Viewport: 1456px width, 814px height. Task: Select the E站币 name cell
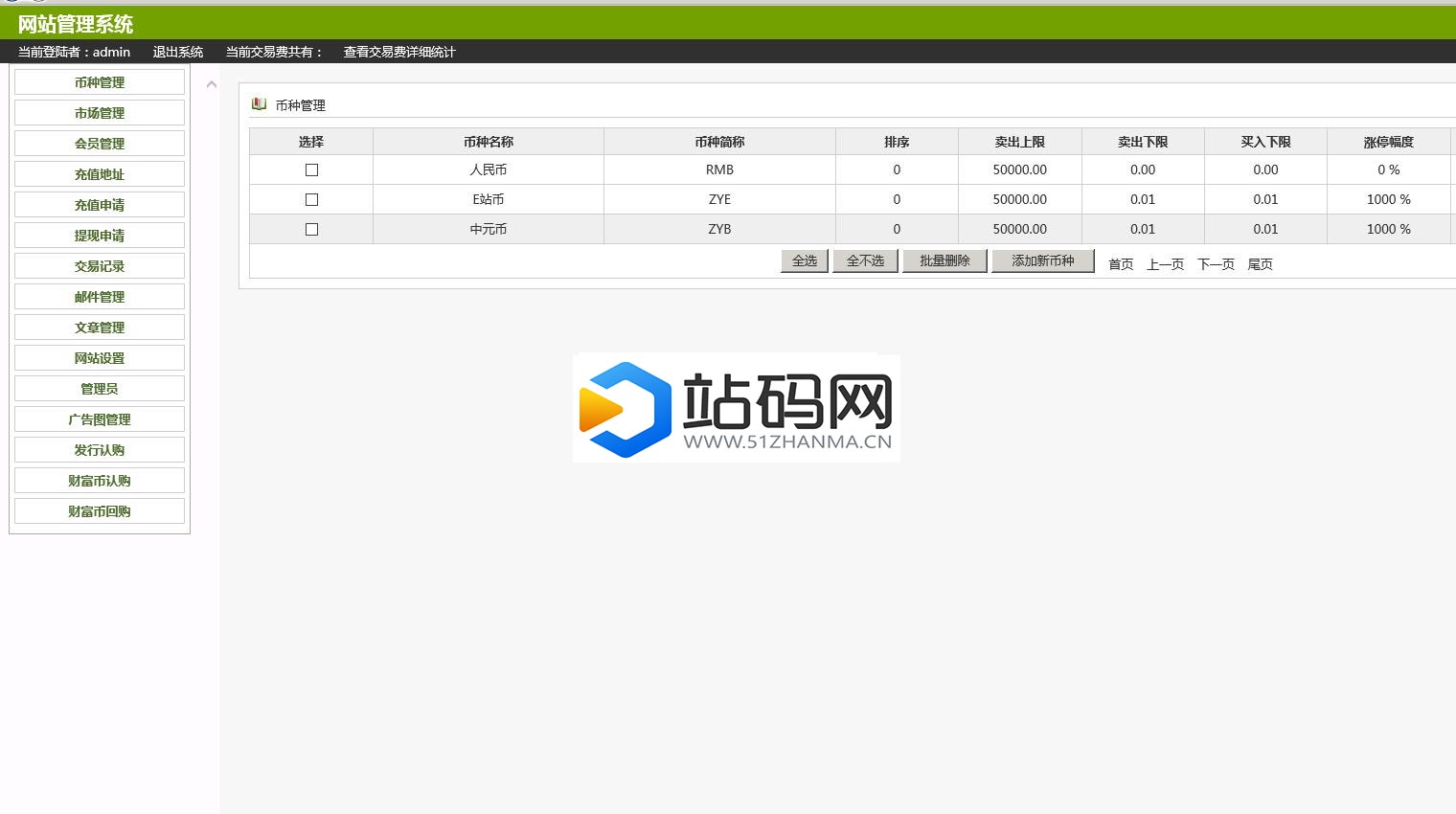click(489, 199)
